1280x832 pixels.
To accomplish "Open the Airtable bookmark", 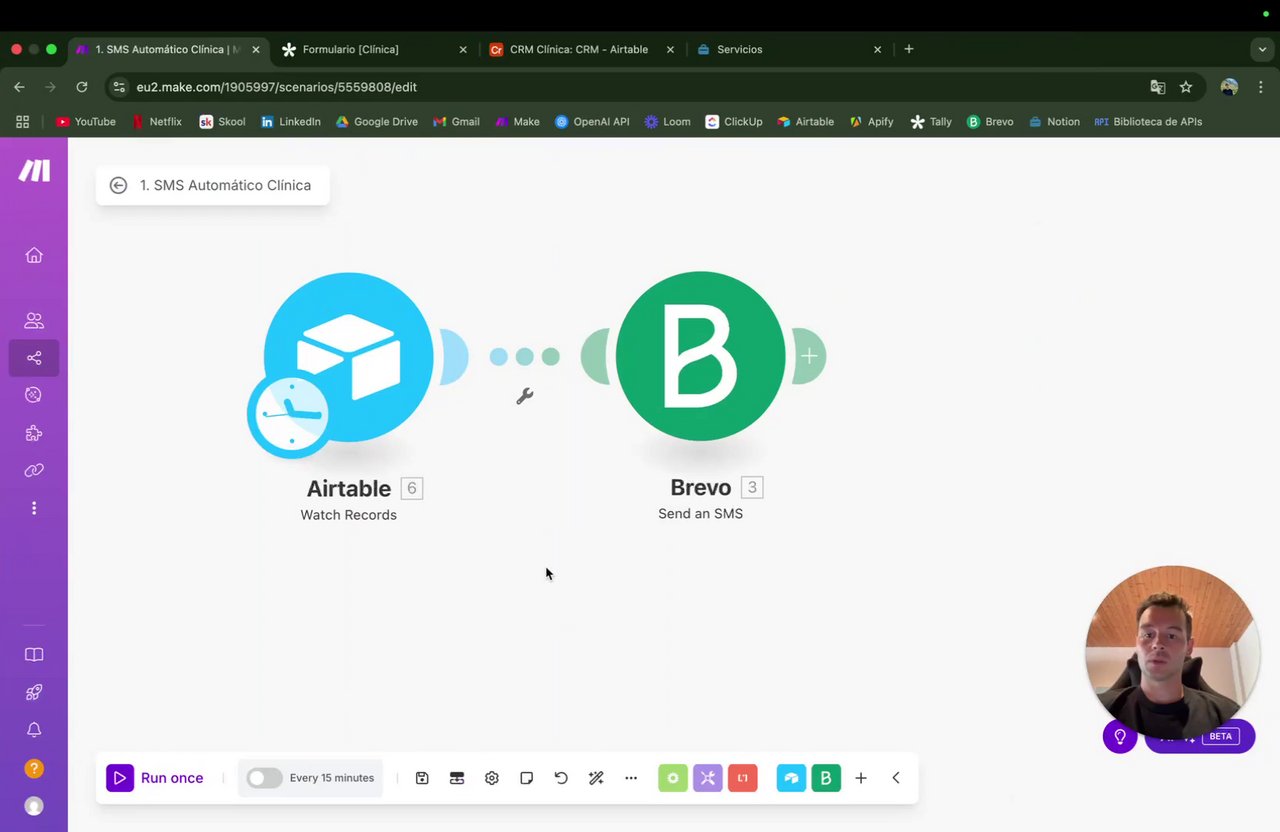I will point(806,122).
